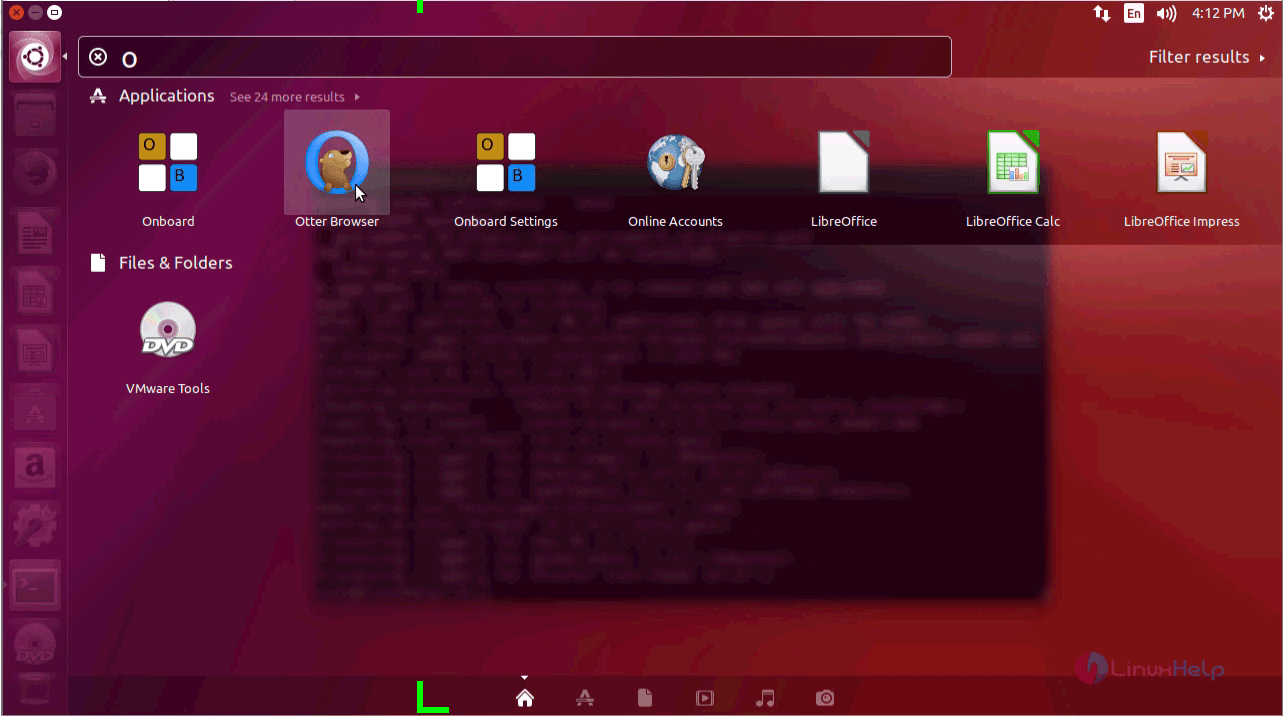The height and width of the screenshot is (716, 1283).
Task: Open System Settings from the launcher
Action: pos(35,525)
